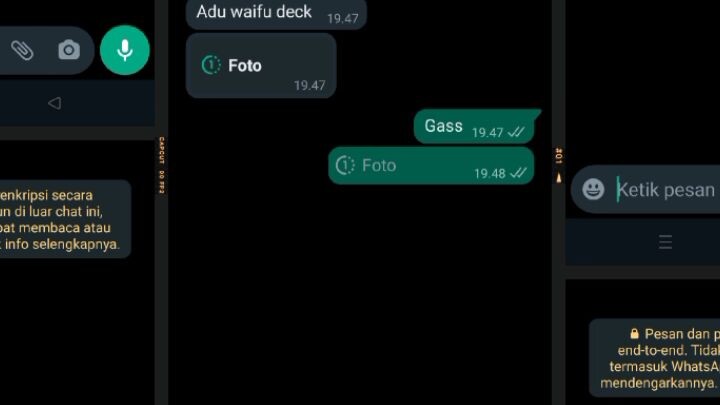Screen dimensions: 720x405
Task: Tap the "Pesan dan p…" end-to-end notice
Action: 654,358
